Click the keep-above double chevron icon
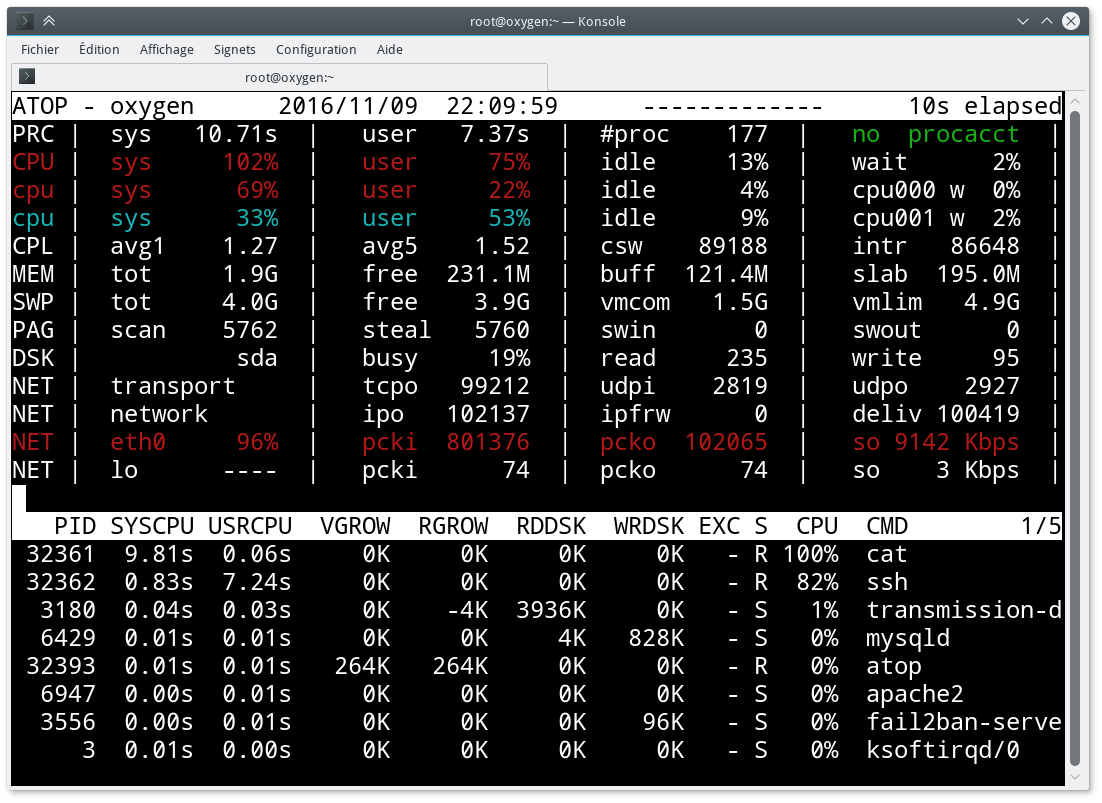1102x803 pixels. pyautogui.click(x=48, y=21)
